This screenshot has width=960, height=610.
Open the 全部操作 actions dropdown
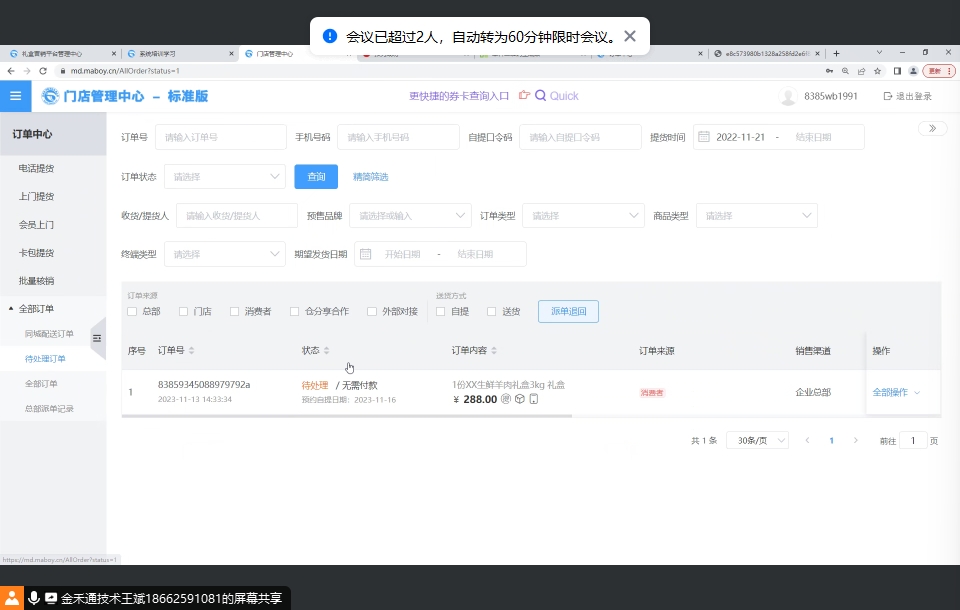coord(896,392)
